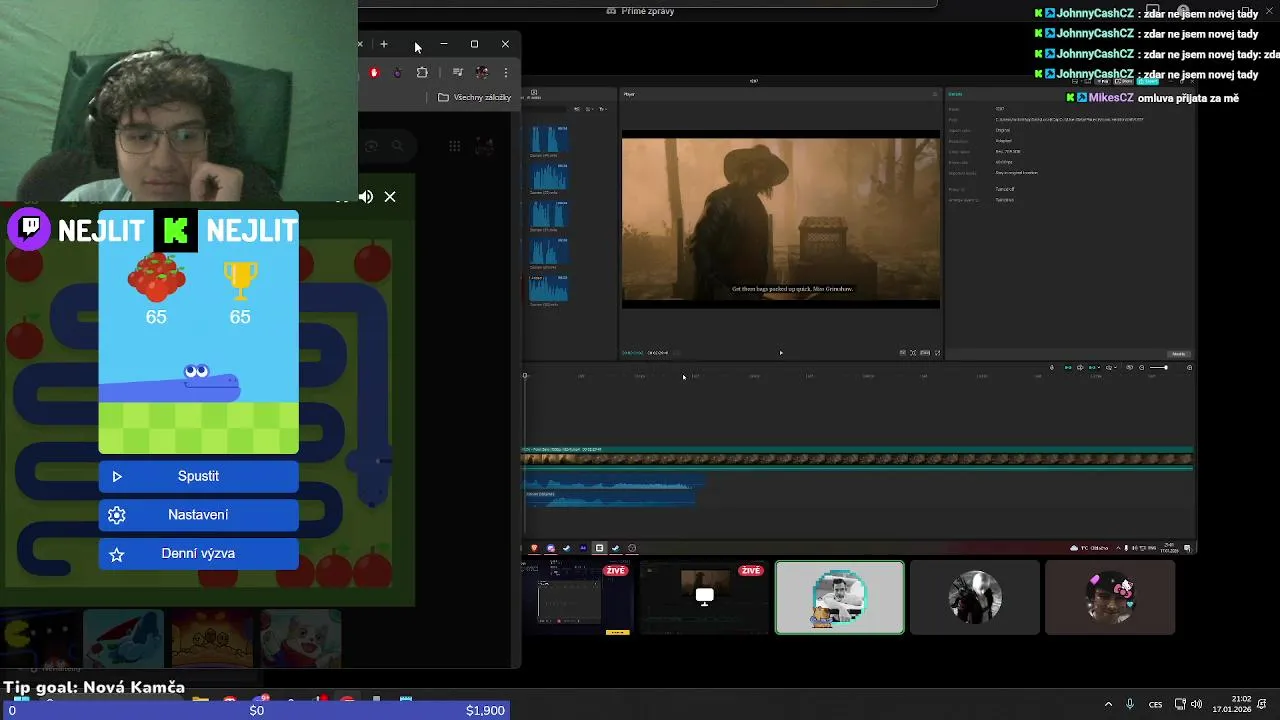This screenshot has height=720, width=1280.
Task: Open the browser profile avatar
Action: (482, 72)
